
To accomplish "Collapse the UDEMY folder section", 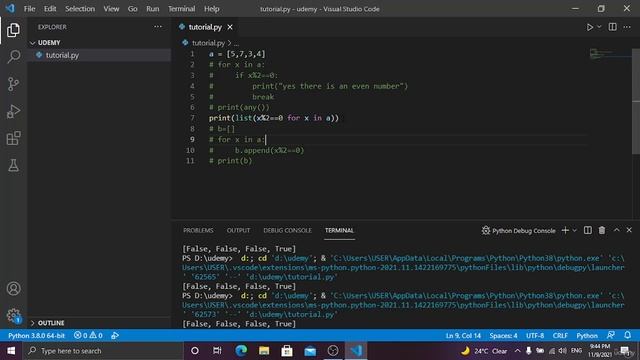I will [x=49, y=43].
